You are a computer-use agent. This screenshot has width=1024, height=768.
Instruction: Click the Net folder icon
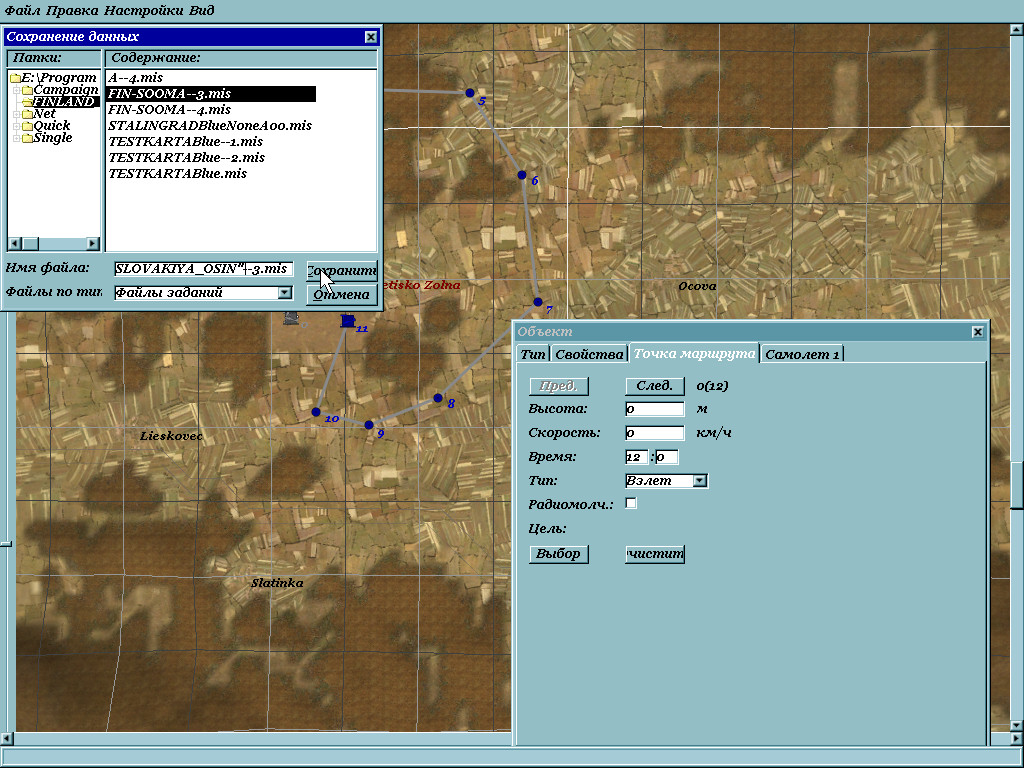[27, 114]
